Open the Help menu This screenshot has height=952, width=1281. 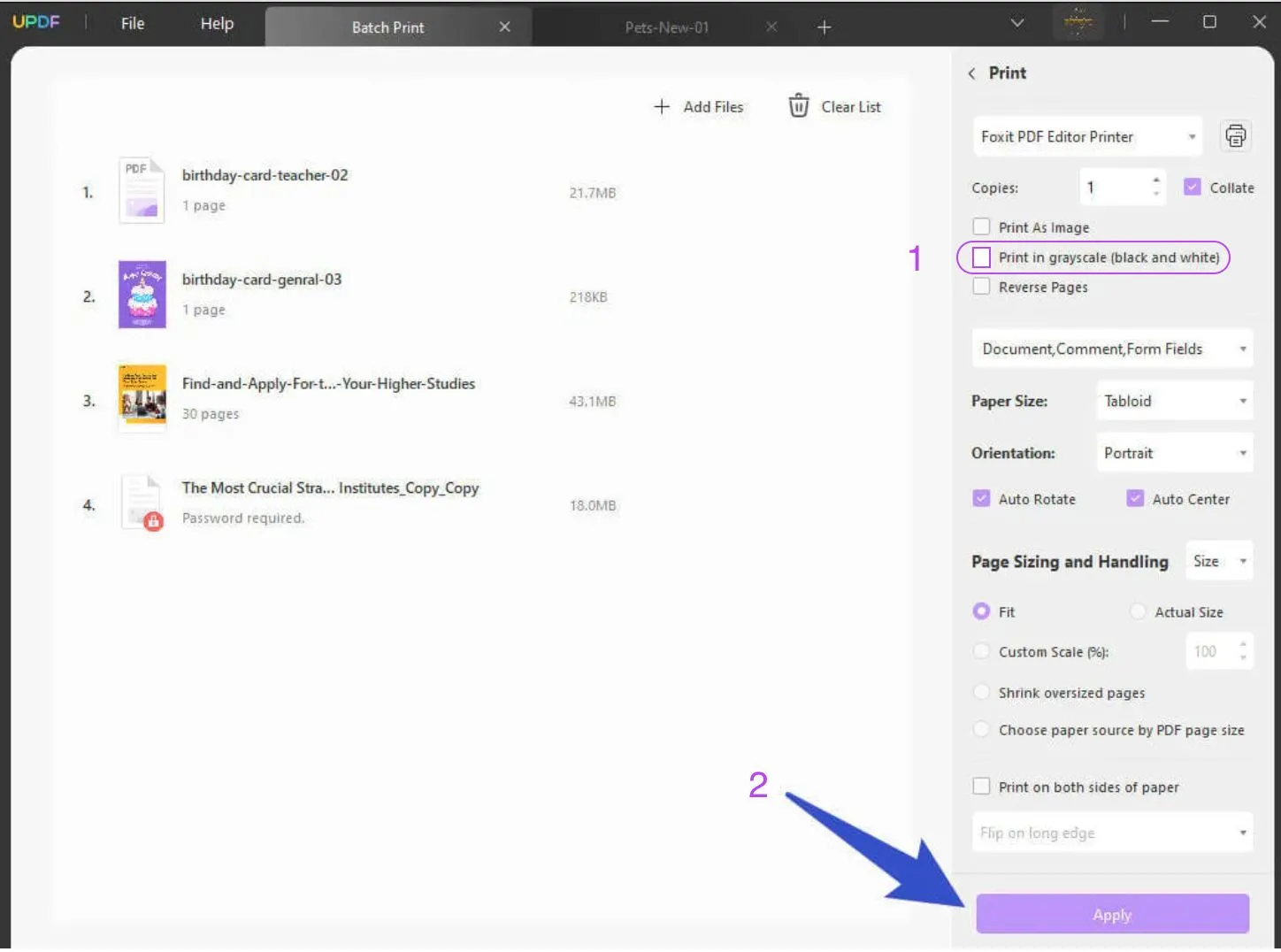(216, 24)
